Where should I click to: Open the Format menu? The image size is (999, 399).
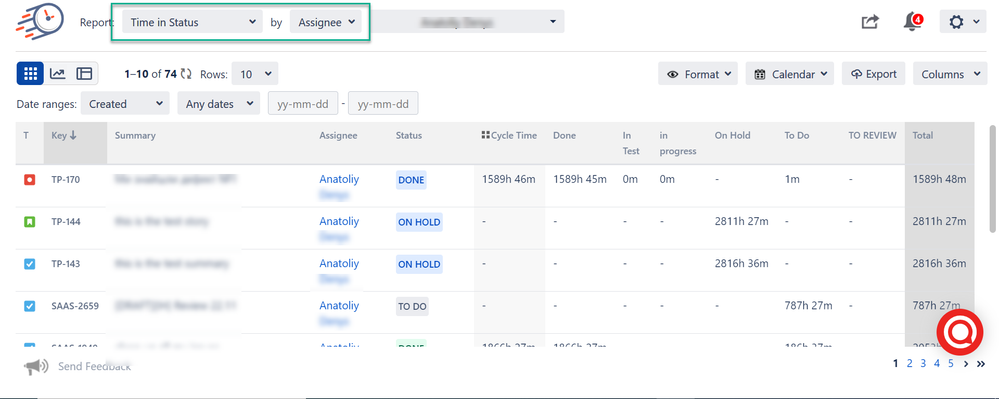coord(698,74)
